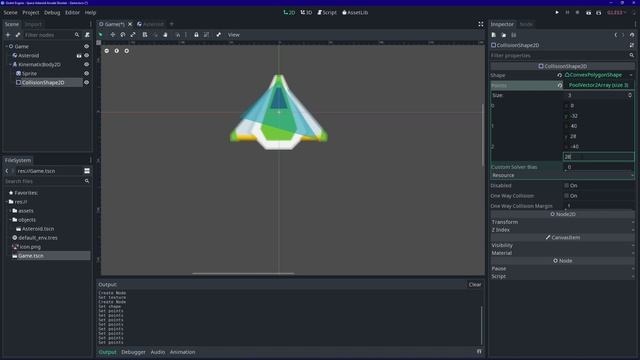This screenshot has height=360, width=640.
Task: Switch to the Debugger bottom tab
Action: coord(133,352)
